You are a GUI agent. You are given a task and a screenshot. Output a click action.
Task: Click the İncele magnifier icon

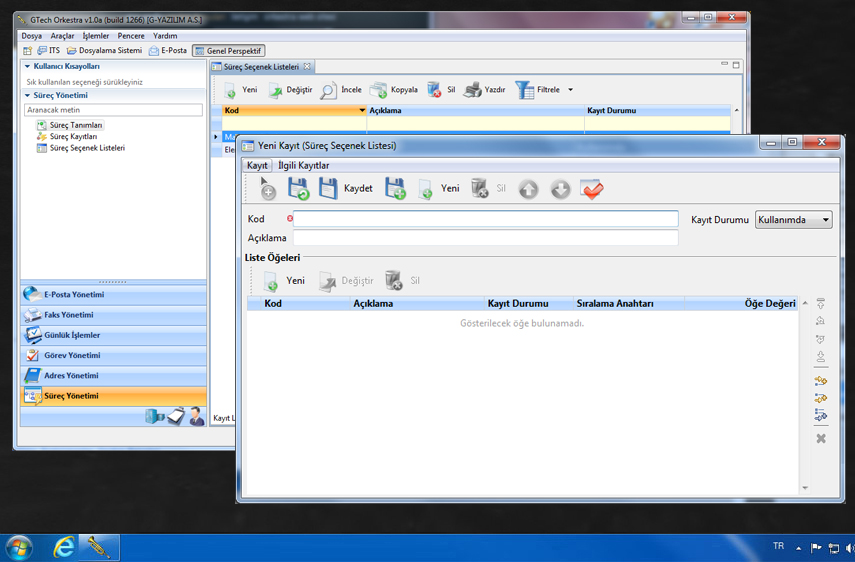[329, 90]
